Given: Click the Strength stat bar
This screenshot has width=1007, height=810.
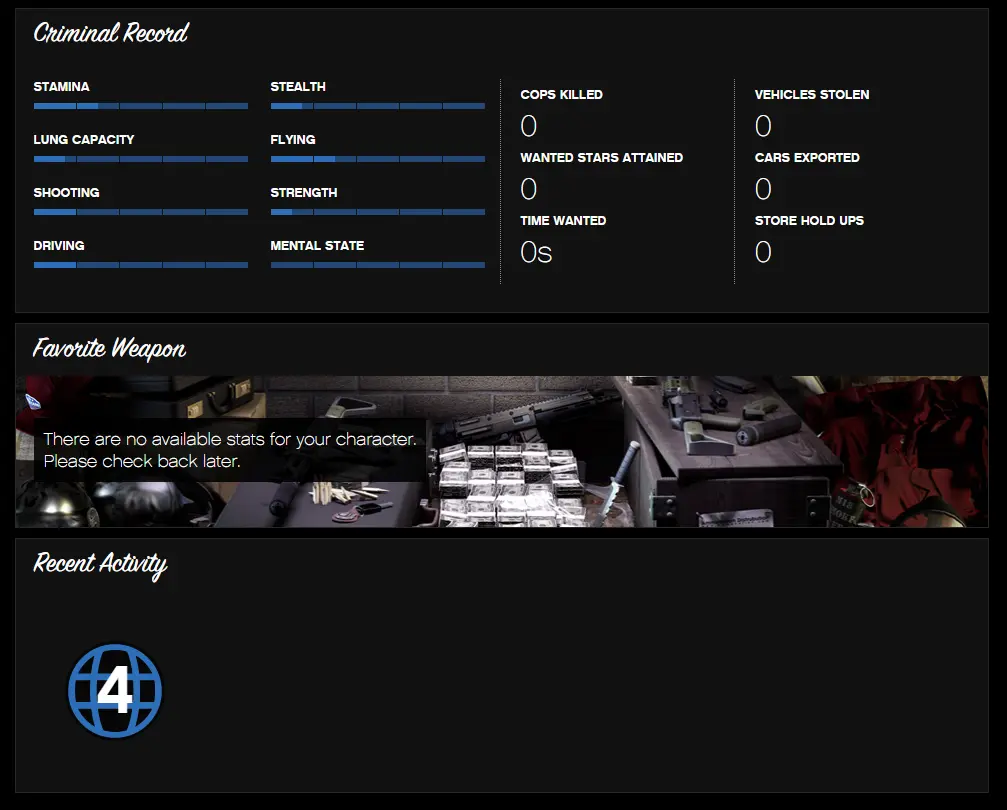Looking at the screenshot, I should pyautogui.click(x=378, y=212).
